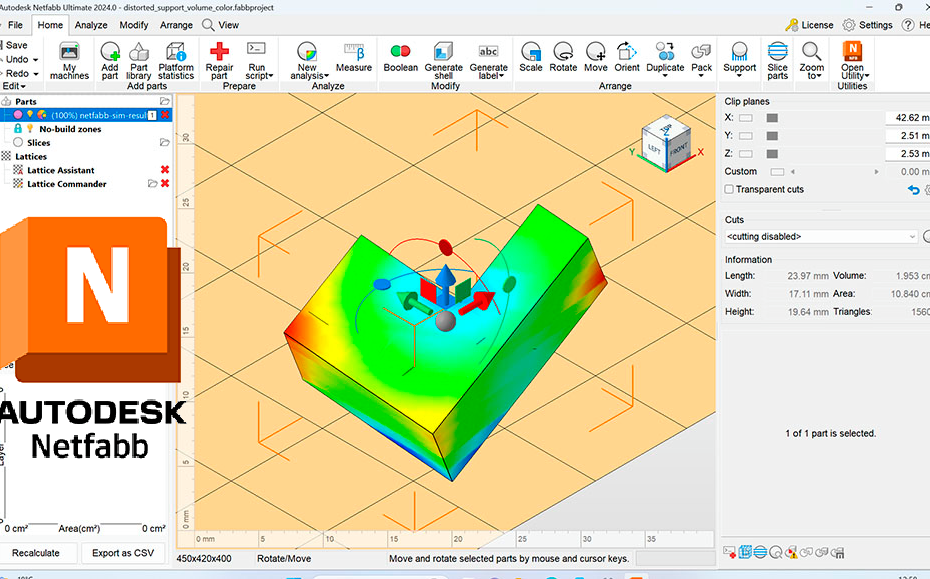Click the Slice parts icon
The height and width of the screenshot is (579, 930).
click(x=778, y=52)
